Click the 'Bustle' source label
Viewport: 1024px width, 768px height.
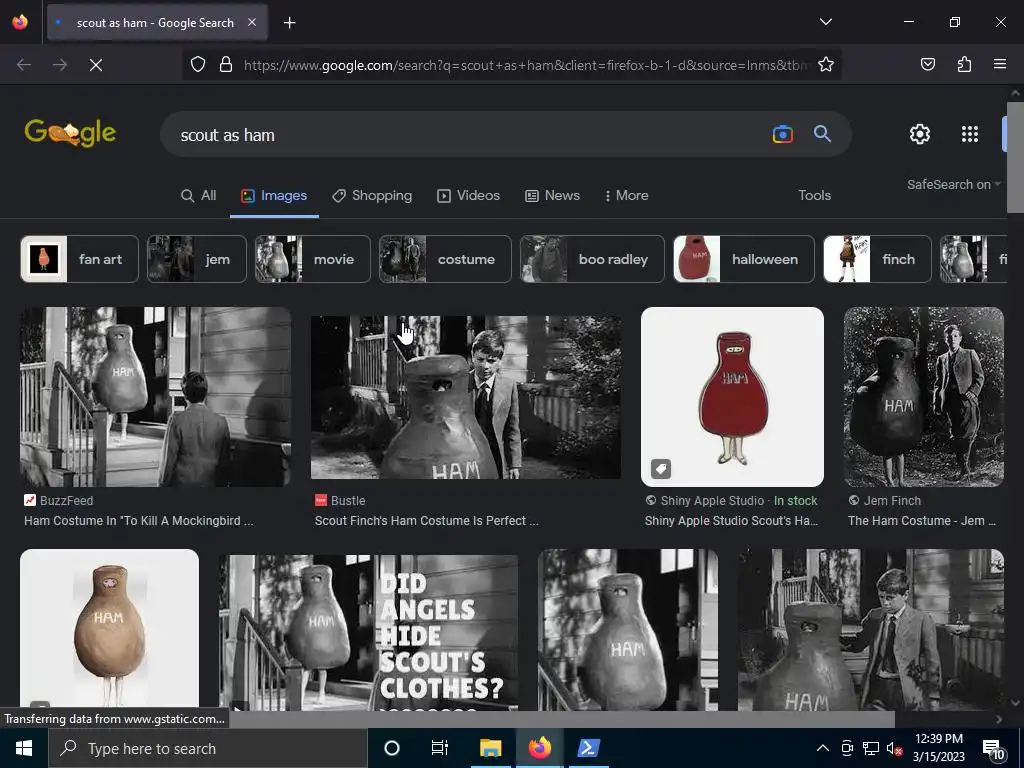(x=347, y=500)
